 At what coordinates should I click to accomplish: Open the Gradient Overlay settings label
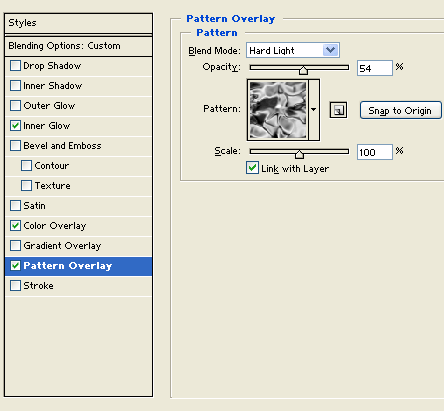[x=62, y=246]
